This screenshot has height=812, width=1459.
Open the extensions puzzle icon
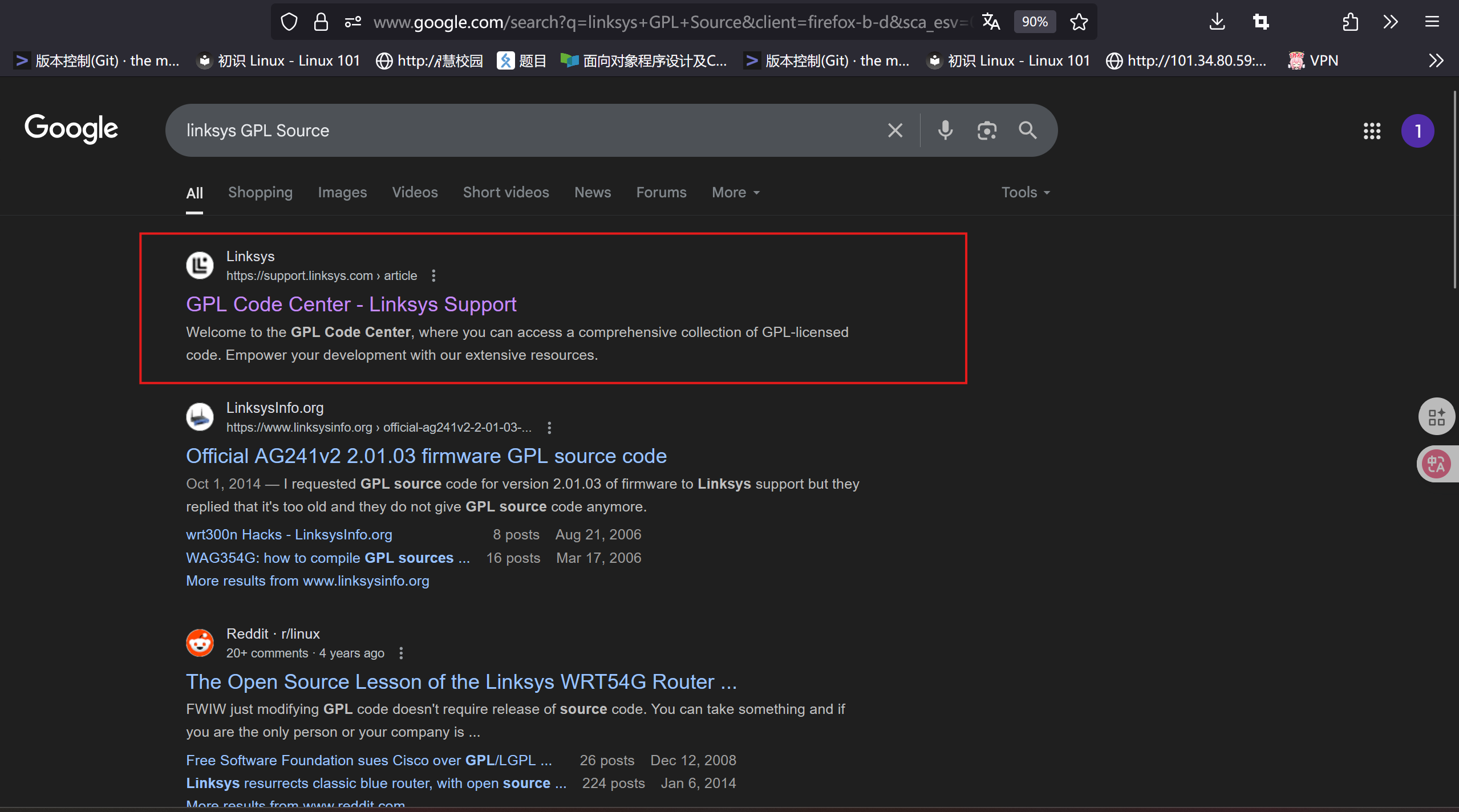1350,22
